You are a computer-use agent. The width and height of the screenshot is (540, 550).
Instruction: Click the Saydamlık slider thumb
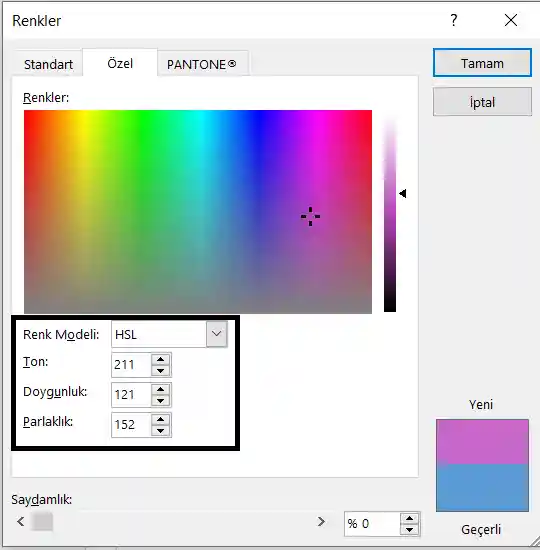(42, 521)
